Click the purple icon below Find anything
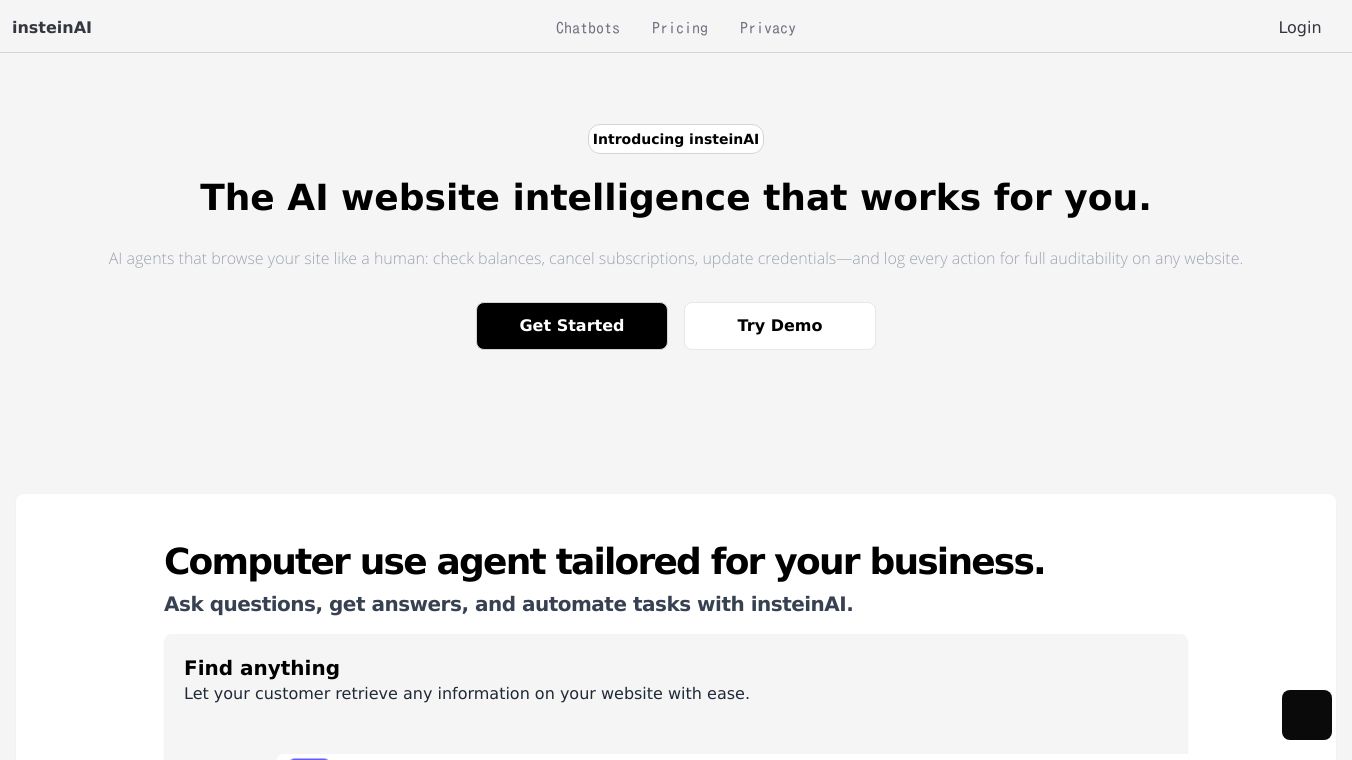Screen dimensions: 1352x760 pyautogui.click(x=309, y=758)
